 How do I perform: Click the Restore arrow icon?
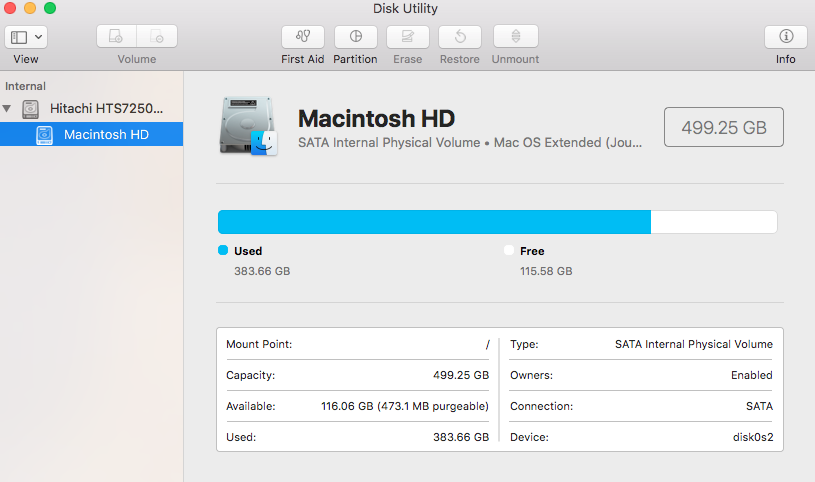pyautogui.click(x=460, y=36)
